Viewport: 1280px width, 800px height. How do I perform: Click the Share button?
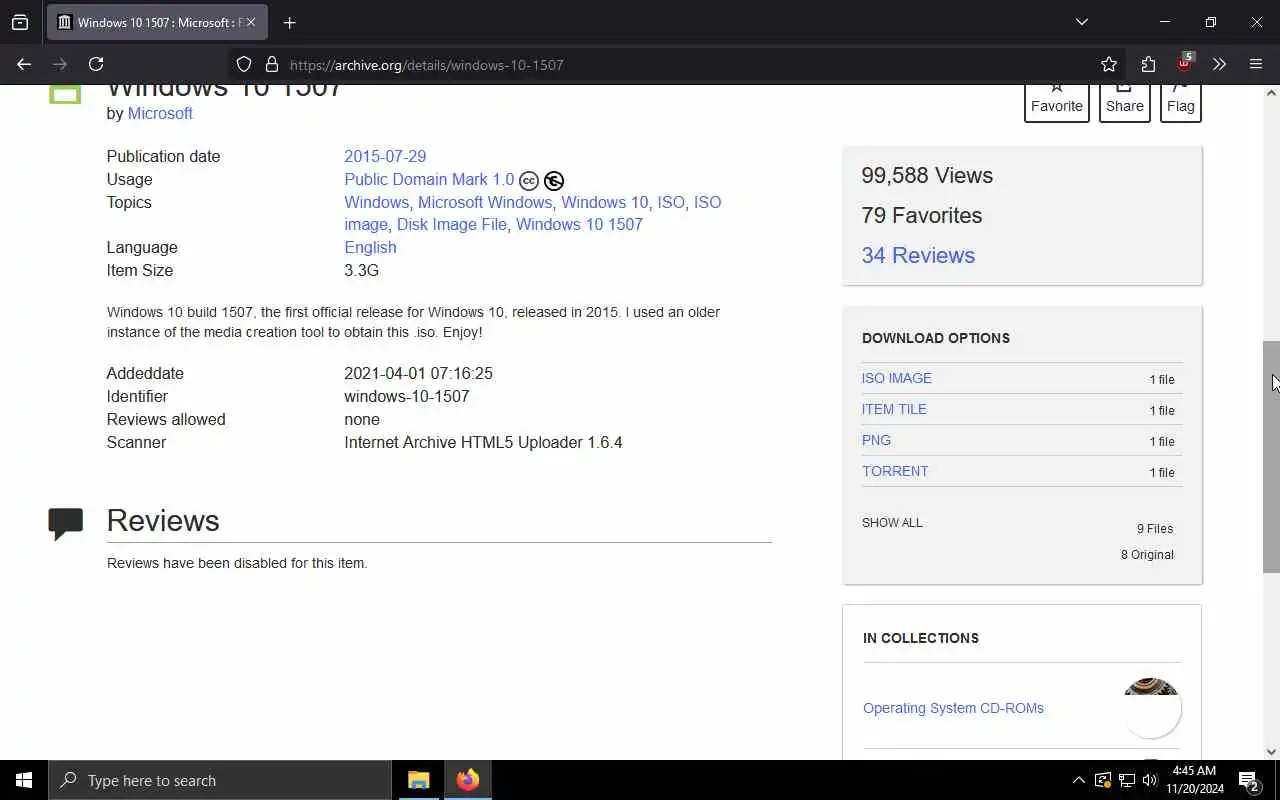1124,102
